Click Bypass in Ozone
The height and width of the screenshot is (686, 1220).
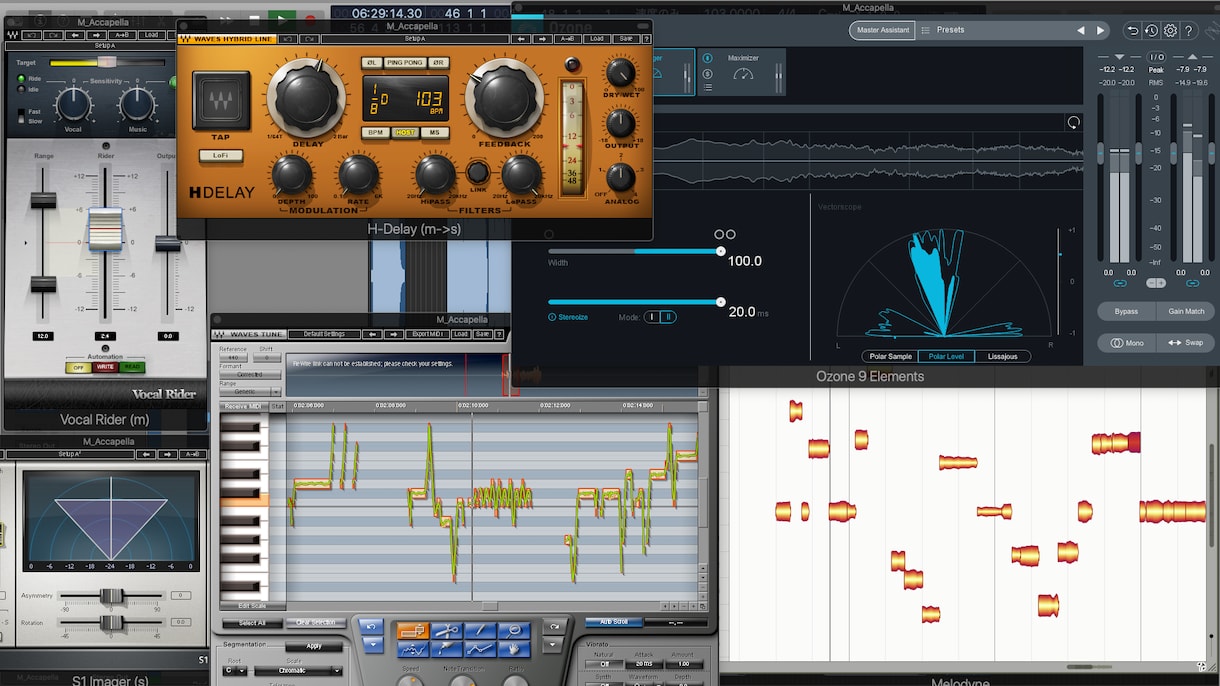(1126, 311)
